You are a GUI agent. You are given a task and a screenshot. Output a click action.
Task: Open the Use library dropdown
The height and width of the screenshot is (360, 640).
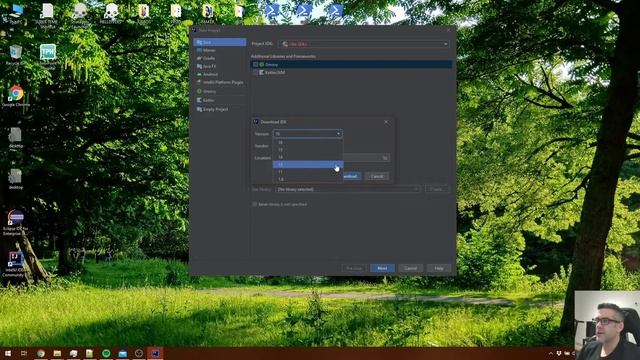pos(348,189)
